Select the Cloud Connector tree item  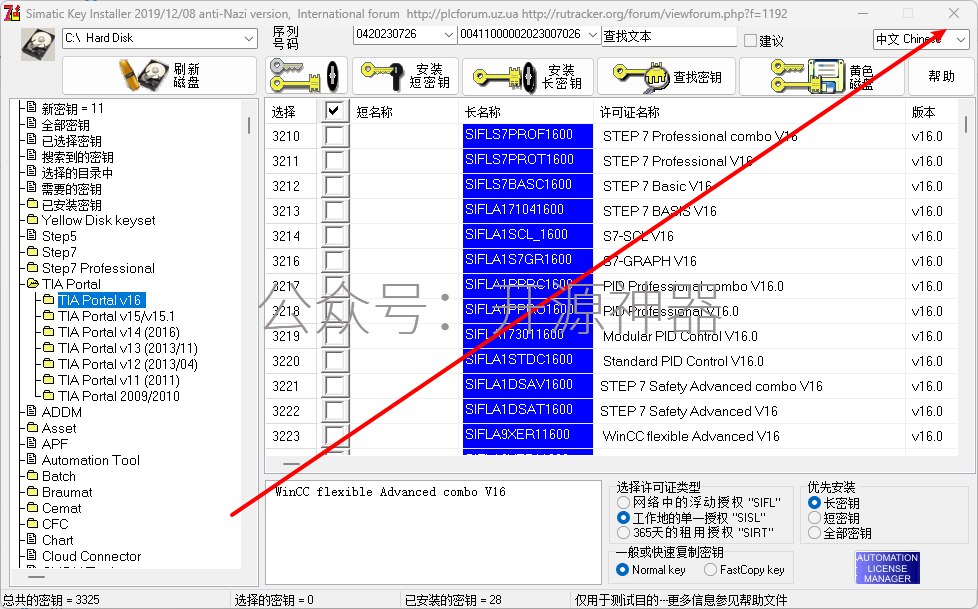coord(91,556)
